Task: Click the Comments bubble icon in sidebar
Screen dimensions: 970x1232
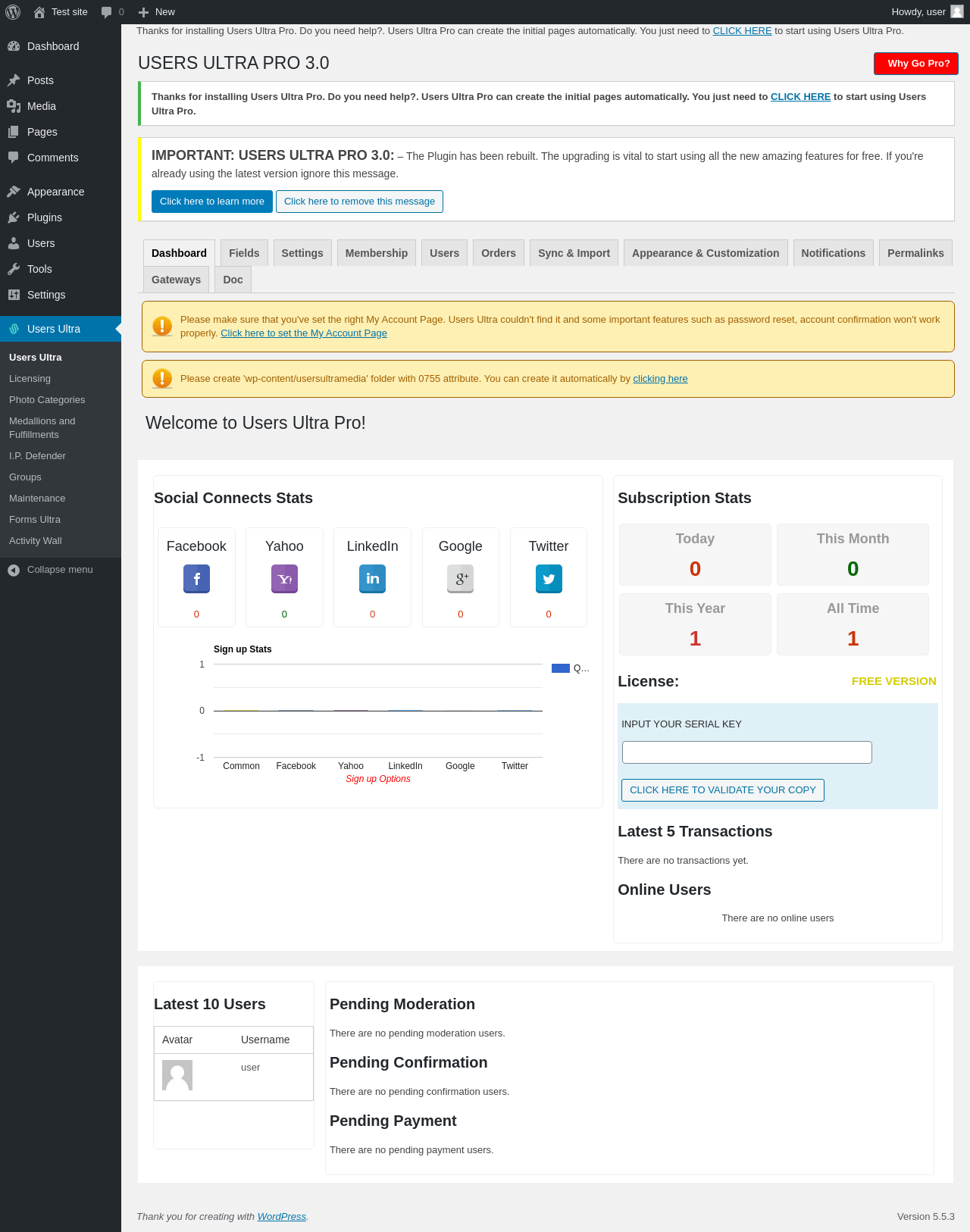Action: pos(14,158)
